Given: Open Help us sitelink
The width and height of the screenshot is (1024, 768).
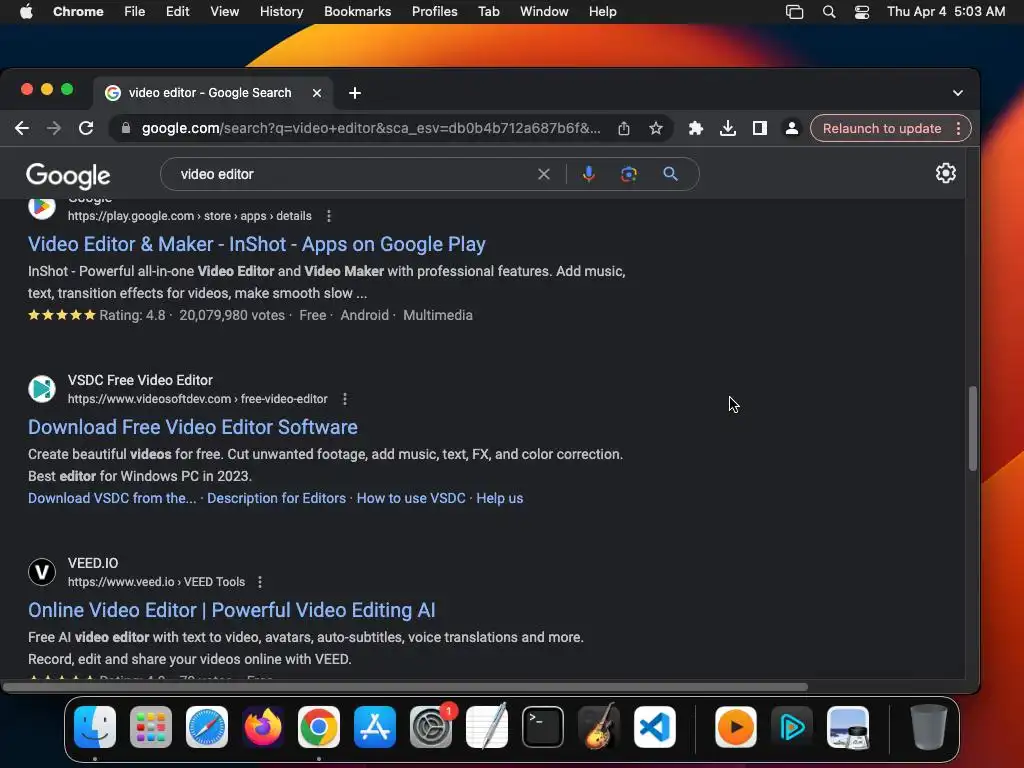Looking at the screenshot, I should 500,498.
